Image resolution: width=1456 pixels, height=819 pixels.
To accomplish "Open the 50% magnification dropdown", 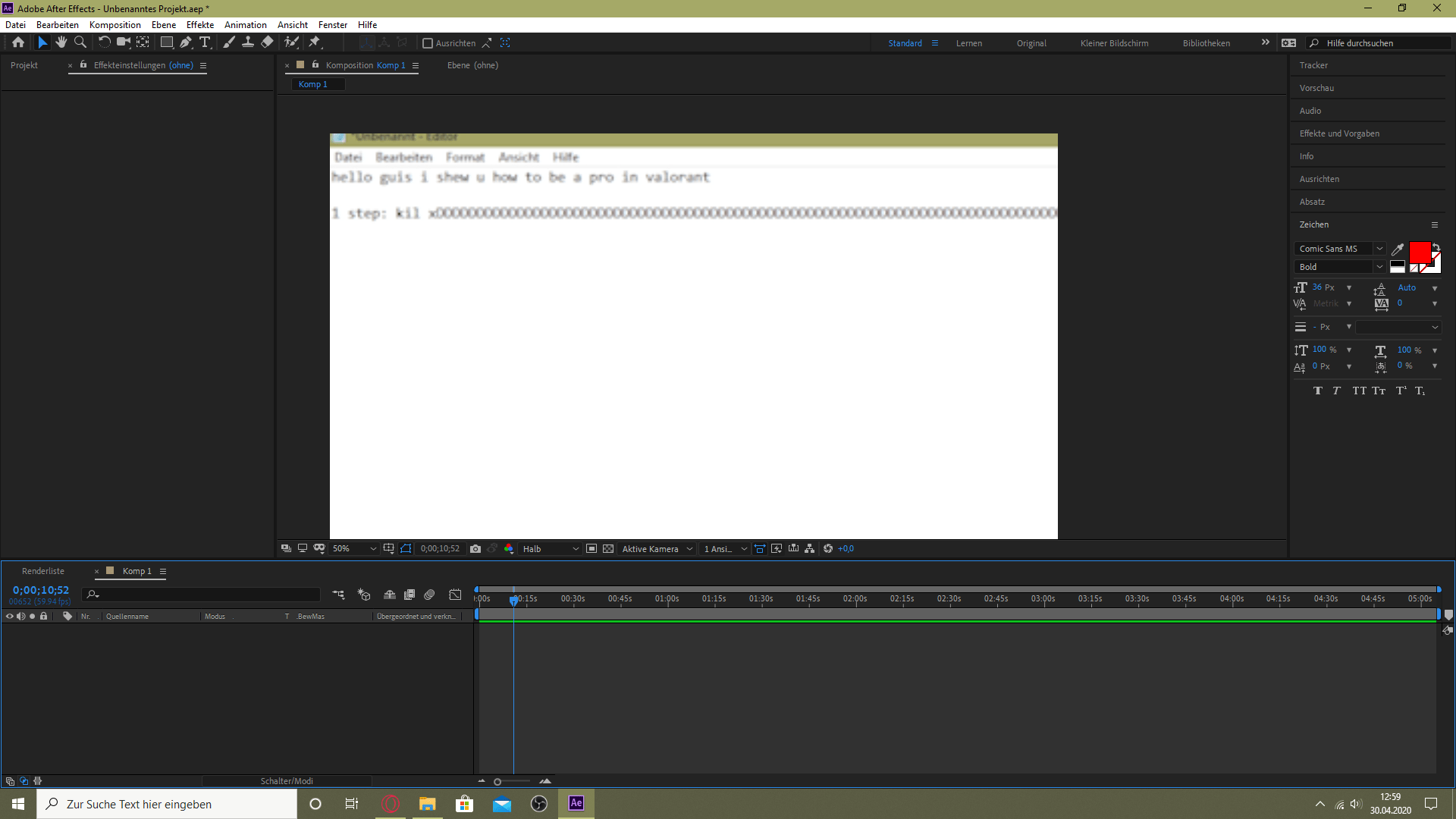I will click(354, 548).
